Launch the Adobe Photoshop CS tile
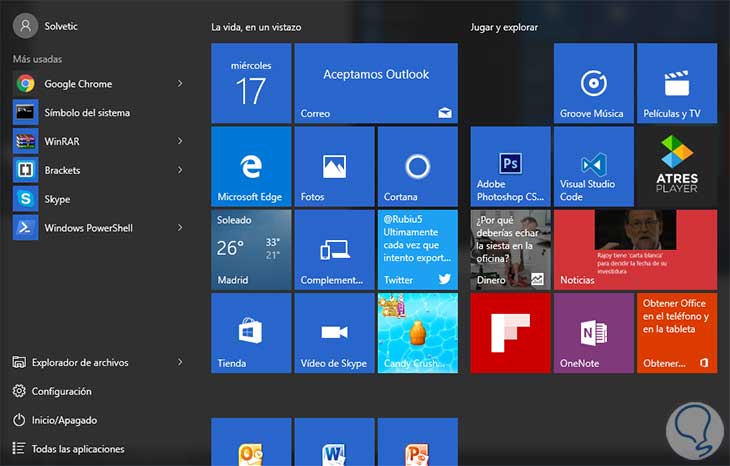 [510, 167]
